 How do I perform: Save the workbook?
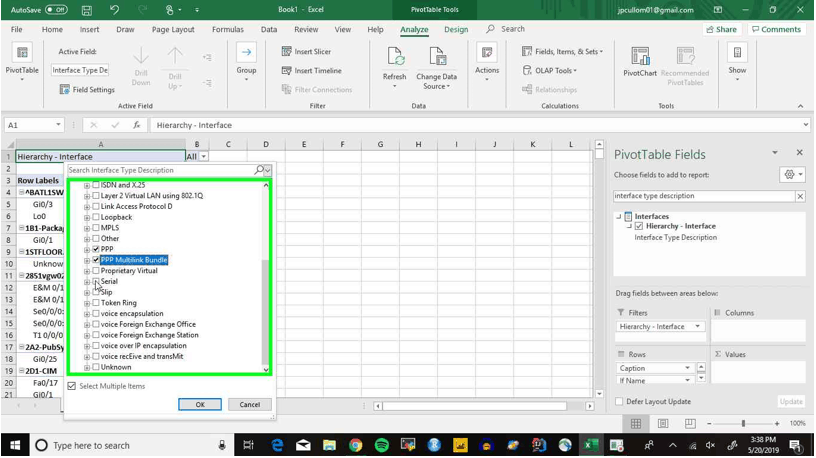(87, 10)
